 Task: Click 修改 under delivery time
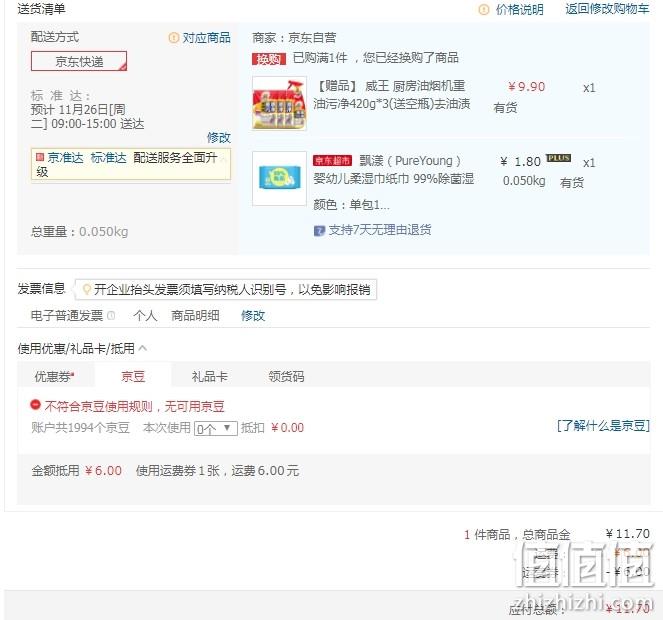click(219, 137)
